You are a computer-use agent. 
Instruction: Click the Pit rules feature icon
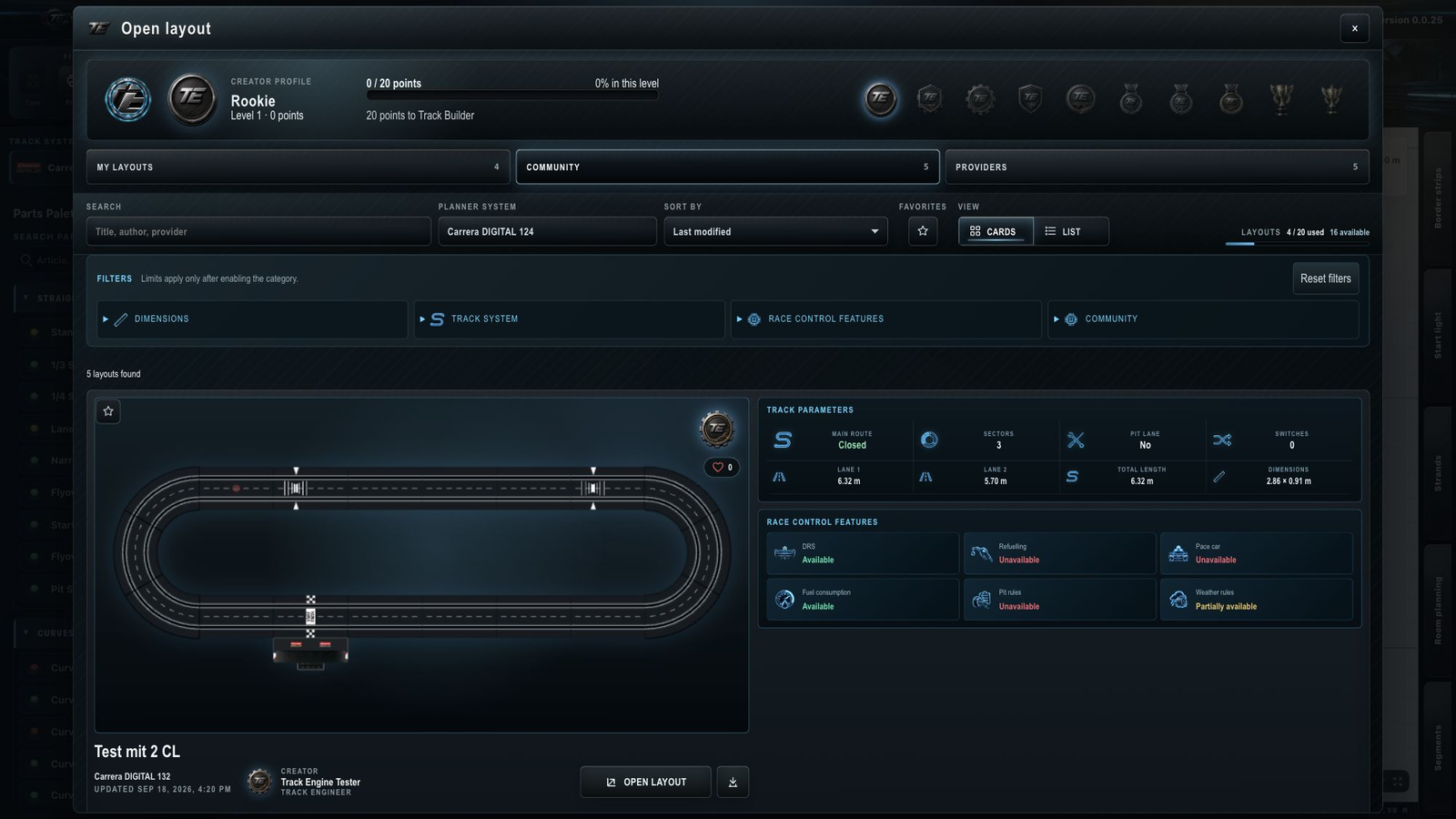981,599
